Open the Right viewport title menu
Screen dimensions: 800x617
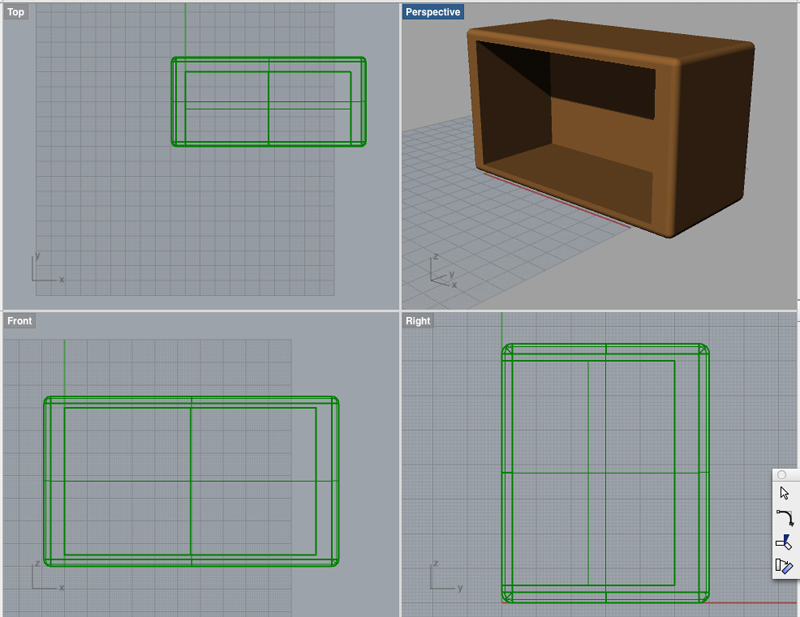(x=417, y=320)
